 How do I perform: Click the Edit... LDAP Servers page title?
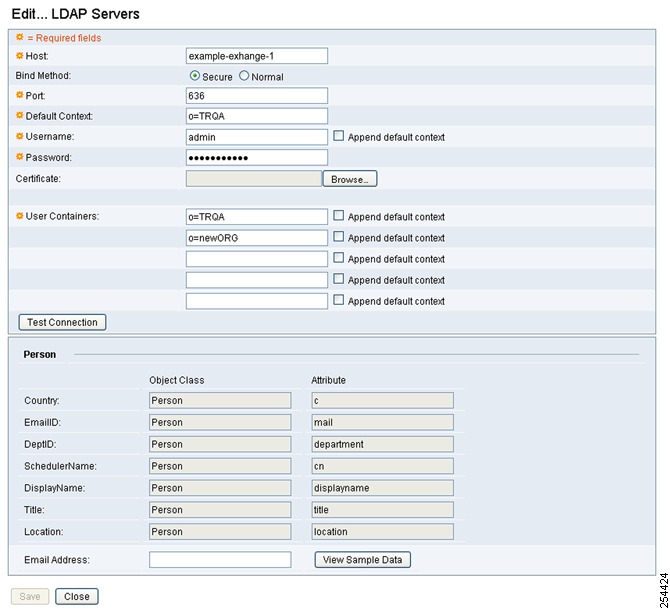click(x=76, y=14)
